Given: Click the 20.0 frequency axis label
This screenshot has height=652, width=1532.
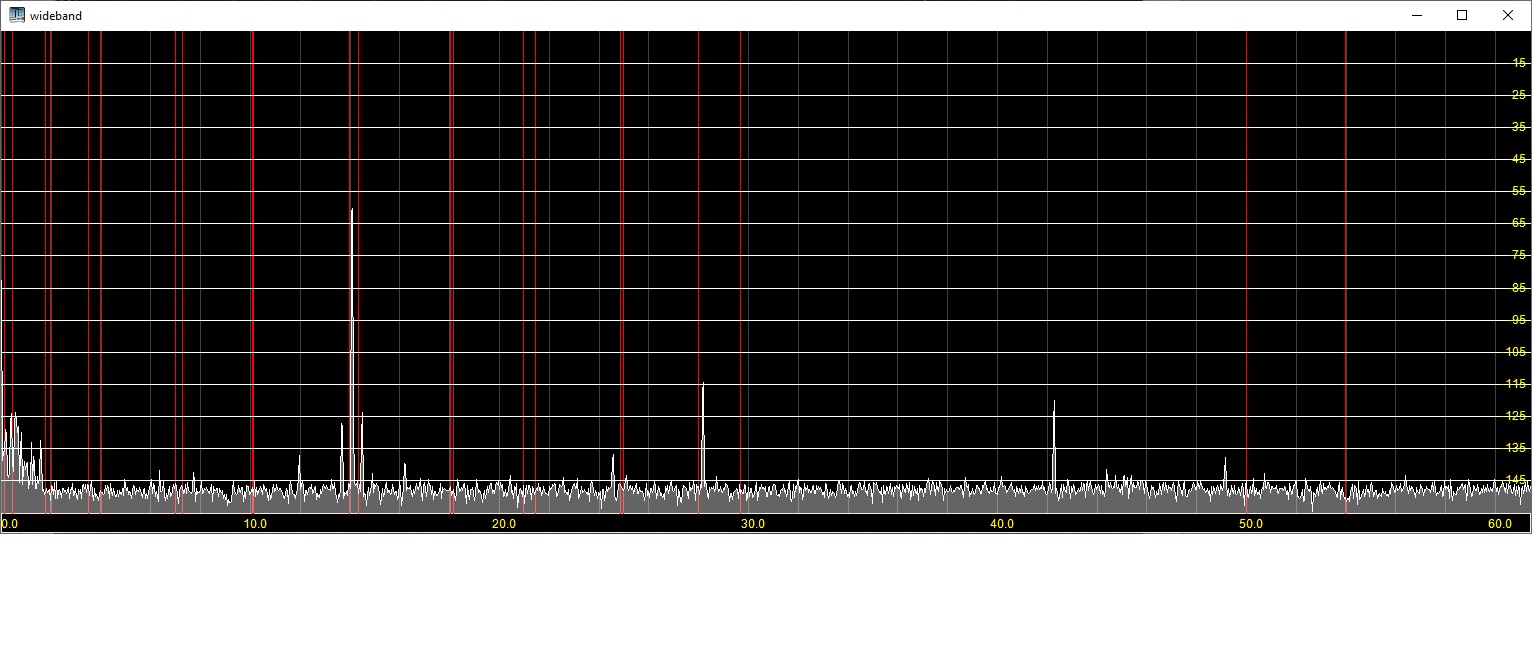Looking at the screenshot, I should [504, 524].
